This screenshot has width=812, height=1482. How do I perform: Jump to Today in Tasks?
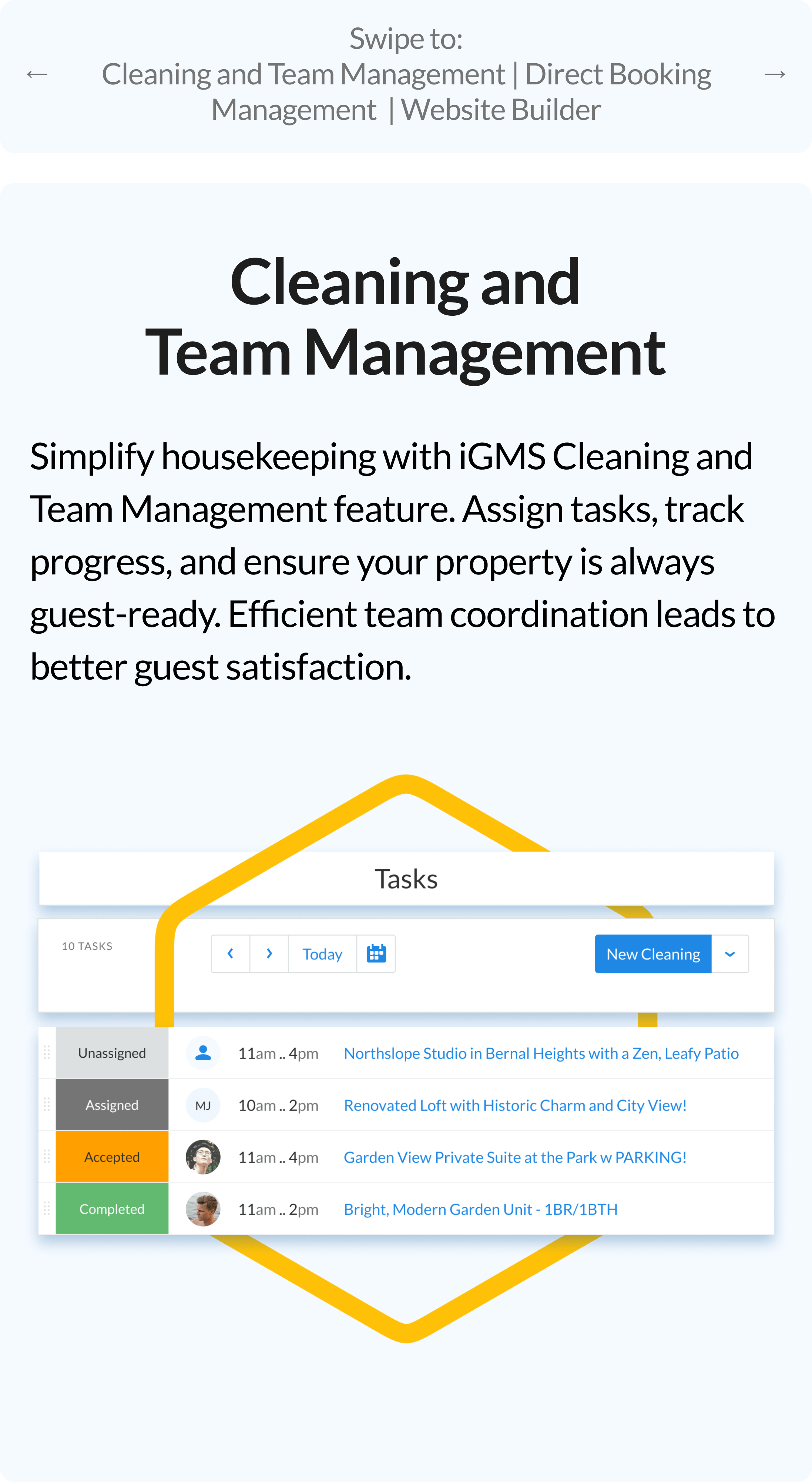click(x=323, y=954)
